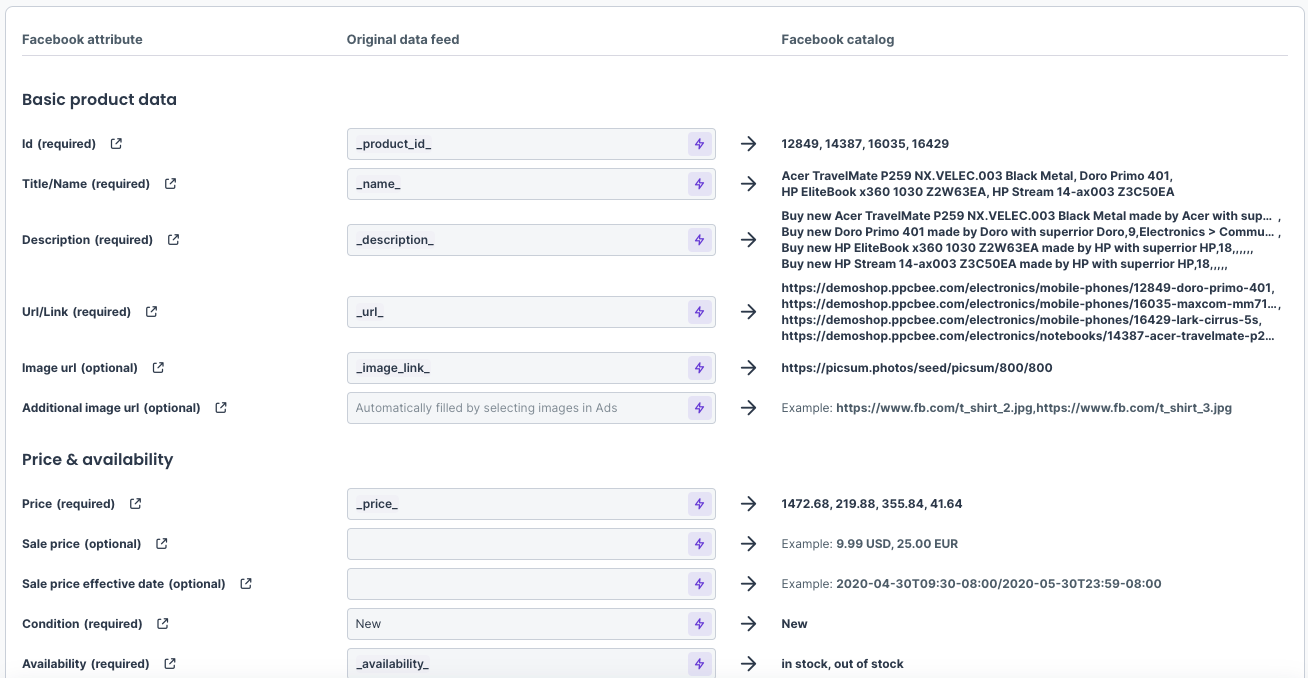The height and width of the screenshot is (678, 1308).
Task: Click lightning icon in the Sale price field
Action: (699, 544)
